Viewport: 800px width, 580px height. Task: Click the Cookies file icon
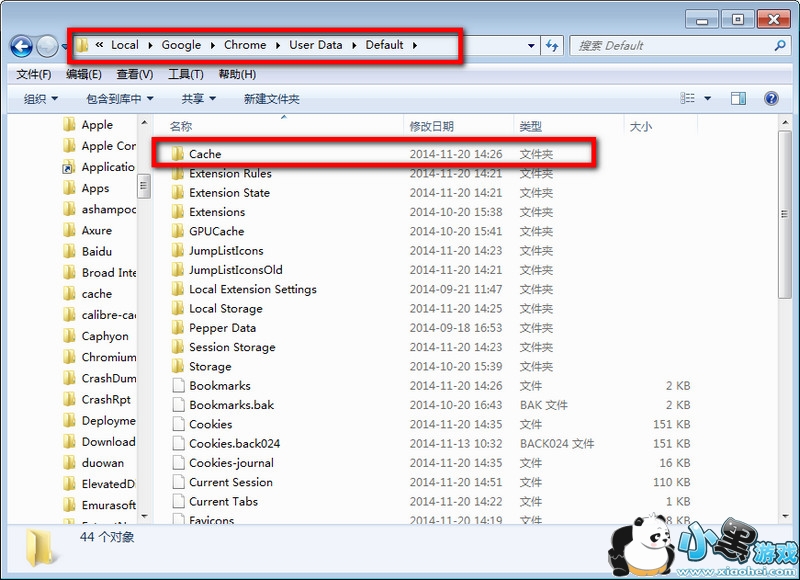(178, 424)
